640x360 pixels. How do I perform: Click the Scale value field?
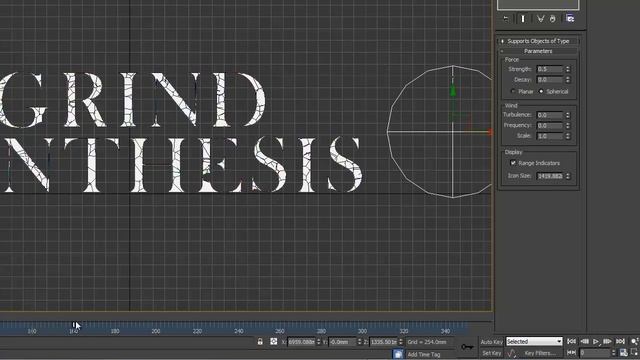point(550,136)
